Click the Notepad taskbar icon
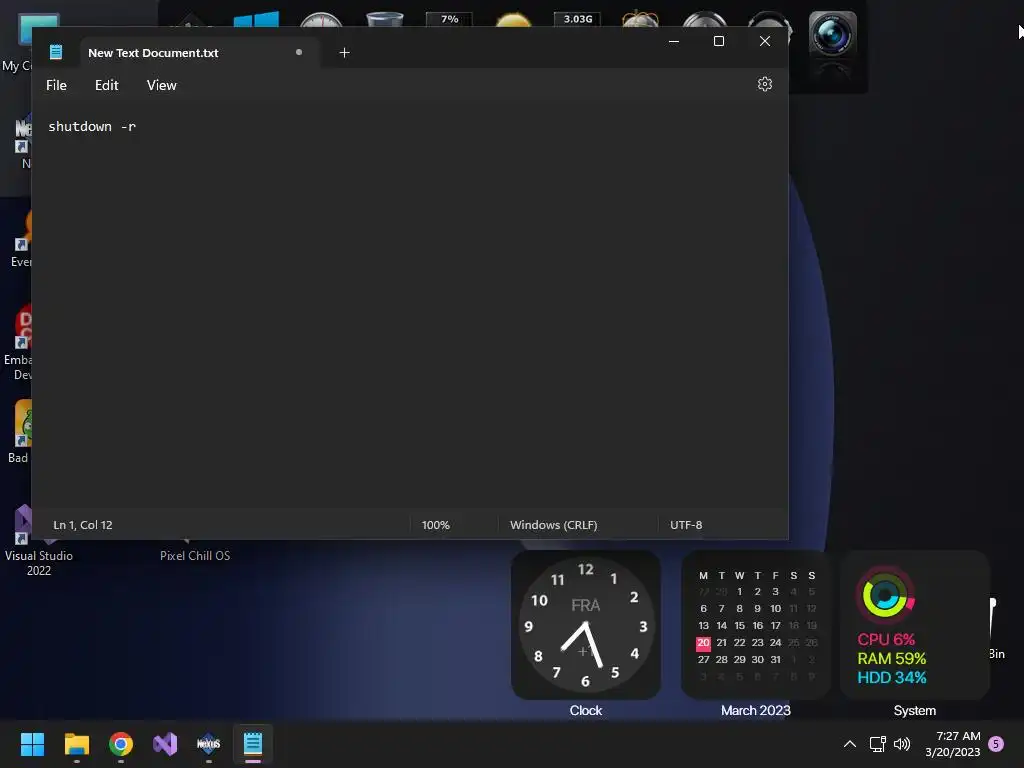The width and height of the screenshot is (1024, 768). pos(253,744)
